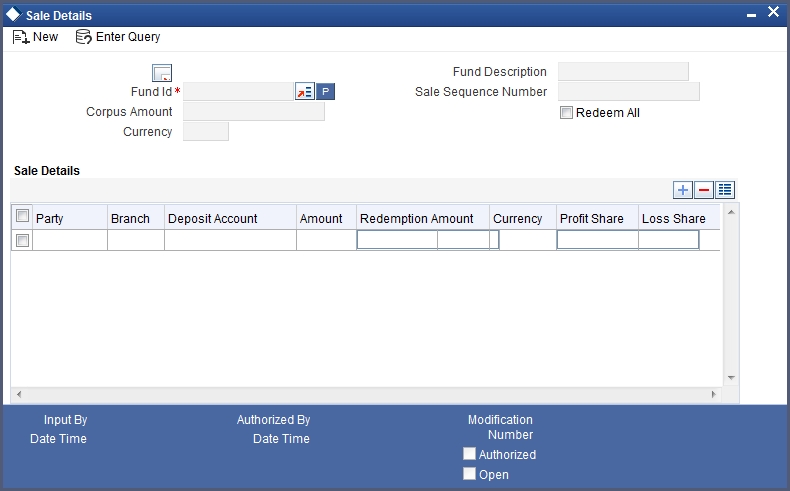Image resolution: width=790 pixels, height=491 pixels.
Task: Click the horizontal scrollbar right arrow
Action: [713, 394]
